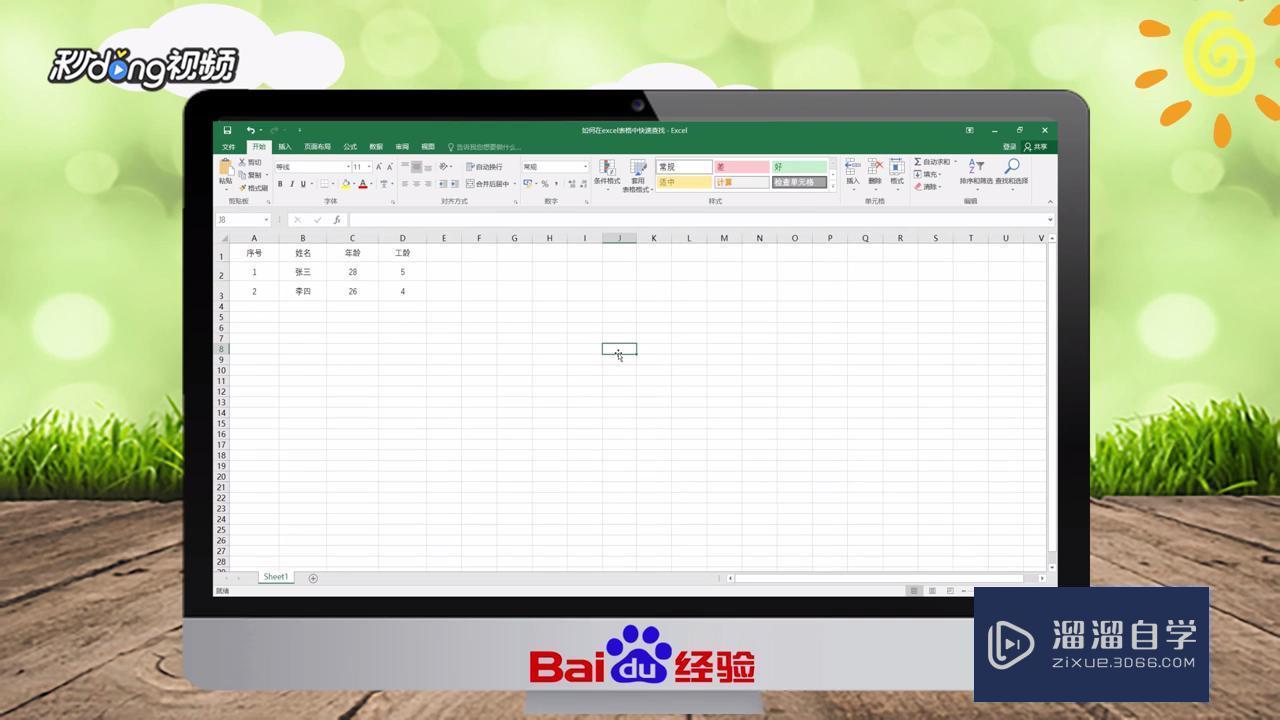Viewport: 1280px width, 720px height.
Task: Toggle Underline formatting
Action: (x=302, y=184)
